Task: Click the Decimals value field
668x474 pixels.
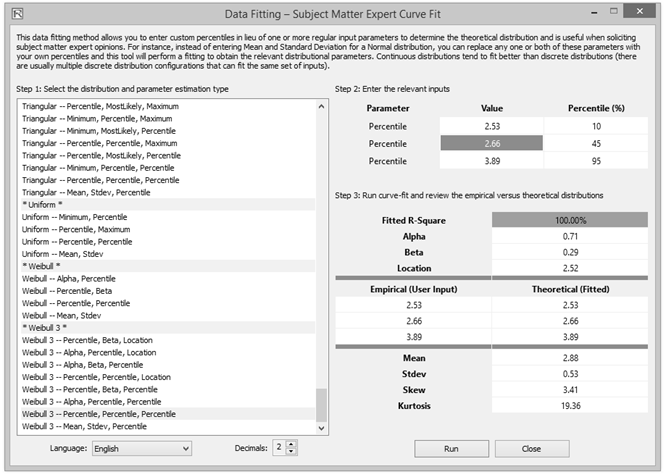Action: (x=279, y=448)
